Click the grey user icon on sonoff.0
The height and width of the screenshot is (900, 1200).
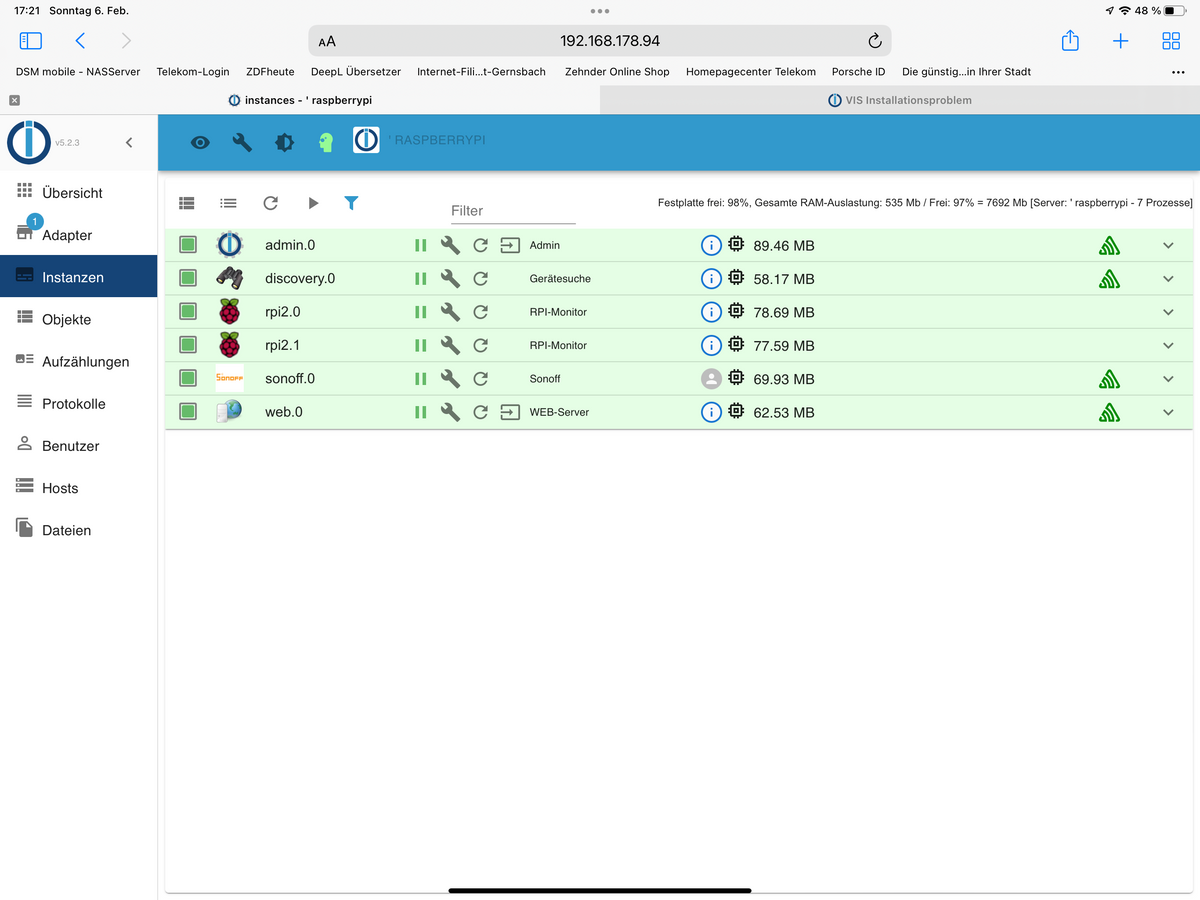(x=711, y=379)
